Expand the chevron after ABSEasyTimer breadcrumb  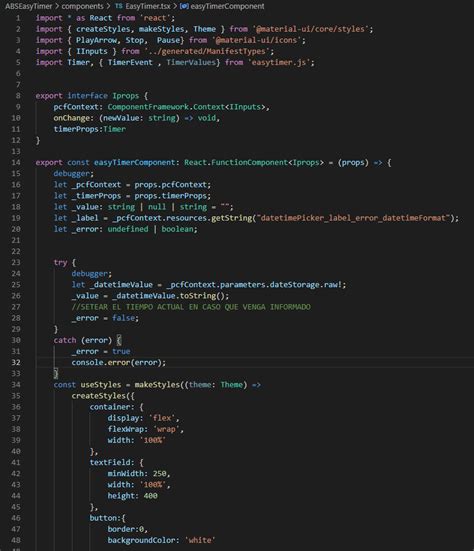pyautogui.click(x=57, y=6)
